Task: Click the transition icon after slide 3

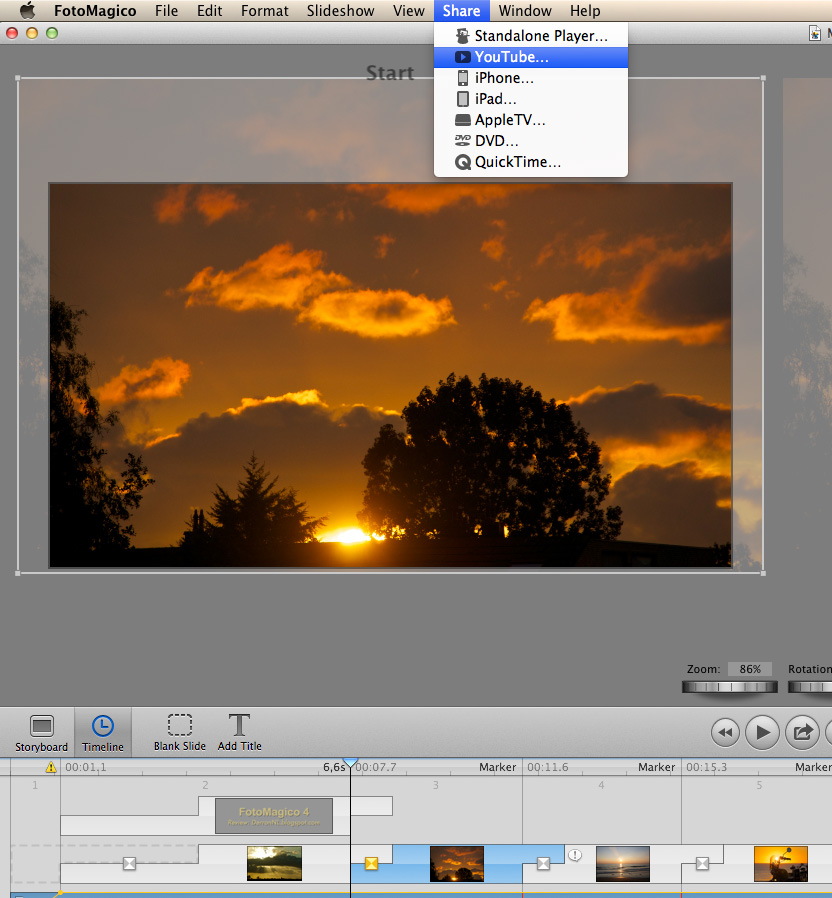Action: [543, 863]
